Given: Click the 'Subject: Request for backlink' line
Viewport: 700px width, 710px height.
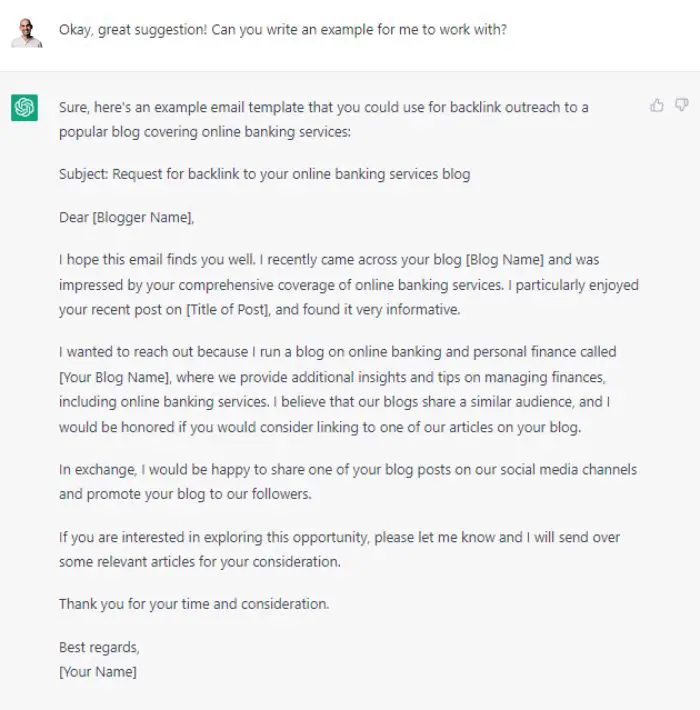Looking at the screenshot, I should pos(264,174).
